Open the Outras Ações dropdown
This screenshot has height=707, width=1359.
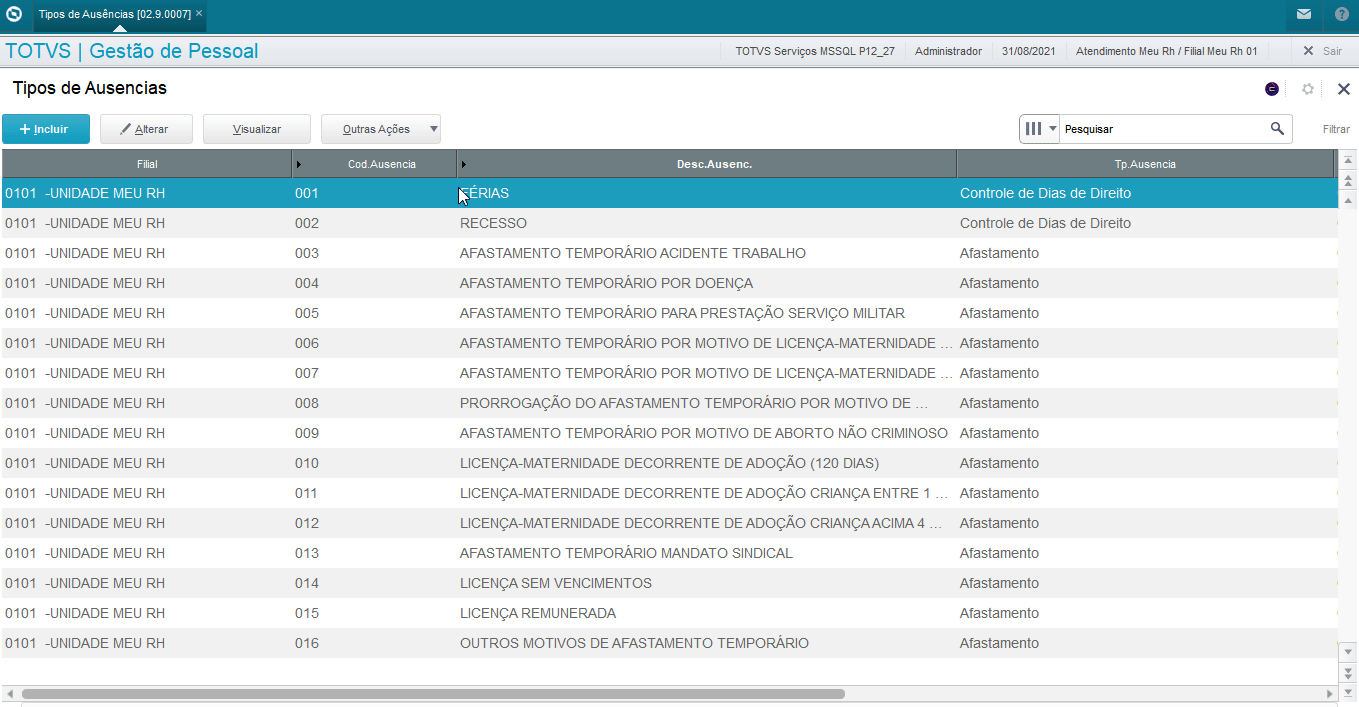pyautogui.click(x=381, y=129)
